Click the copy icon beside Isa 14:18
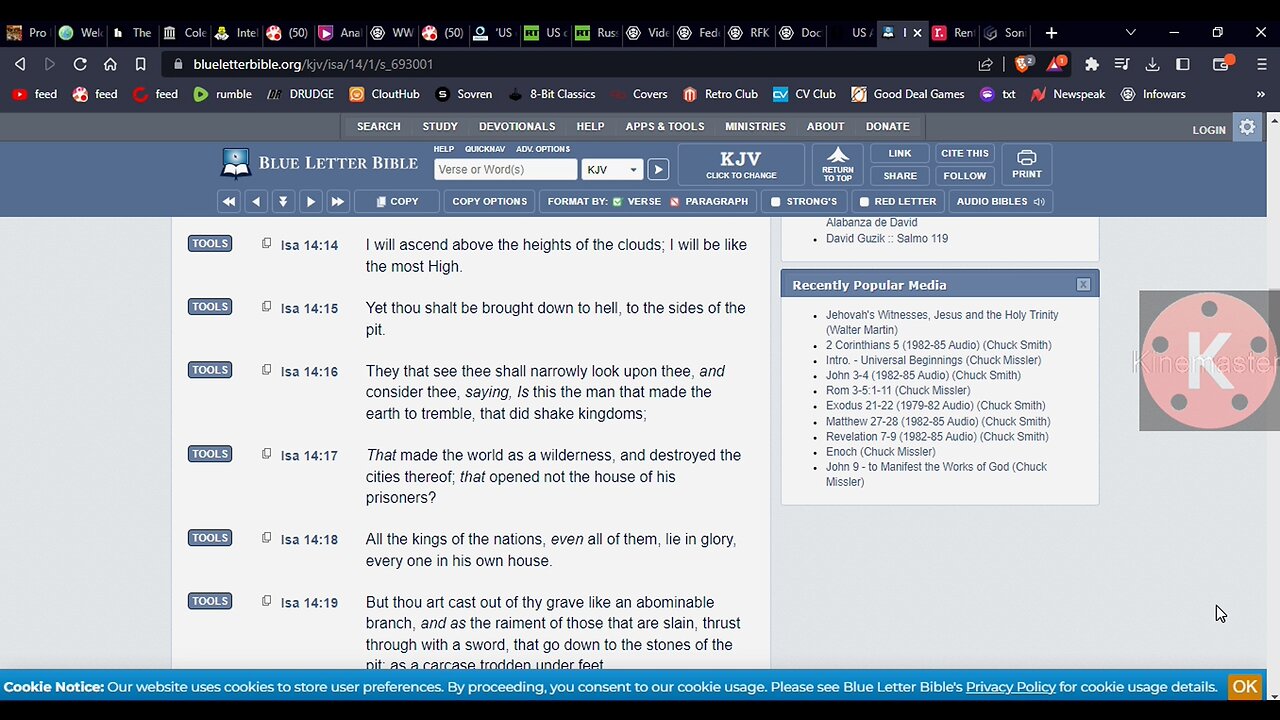The image size is (1280, 720). point(266,537)
